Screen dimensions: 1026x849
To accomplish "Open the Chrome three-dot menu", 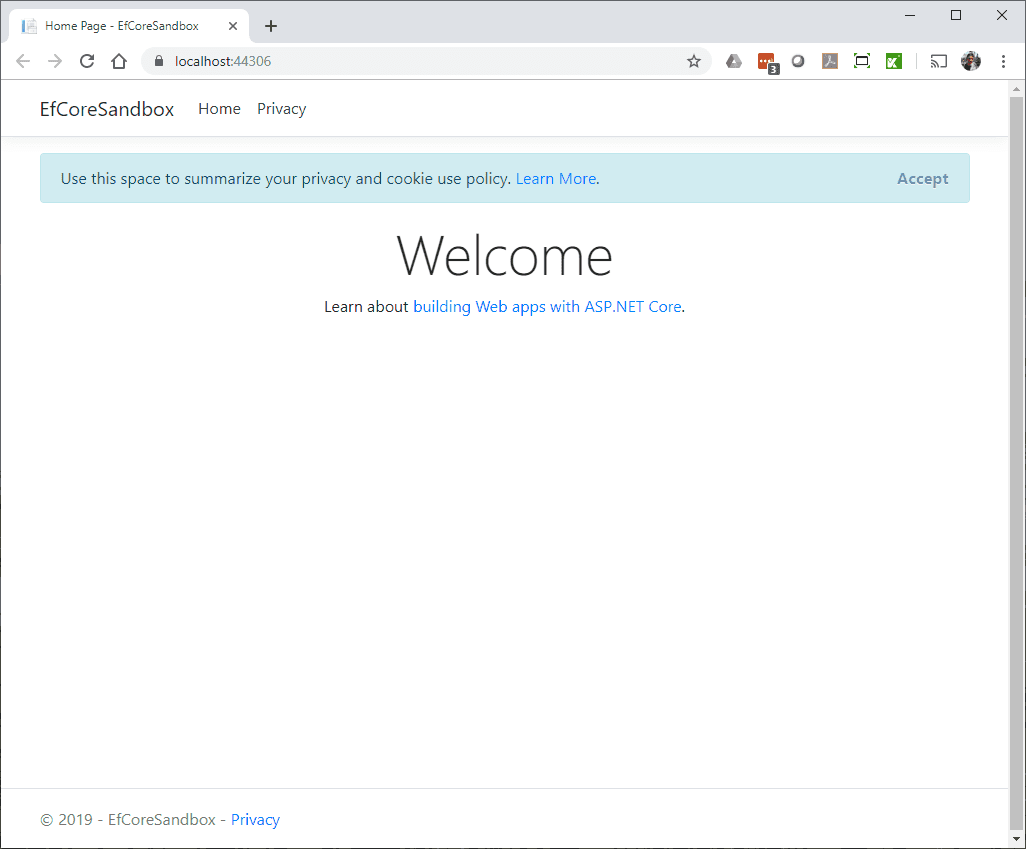I will tap(1003, 61).
